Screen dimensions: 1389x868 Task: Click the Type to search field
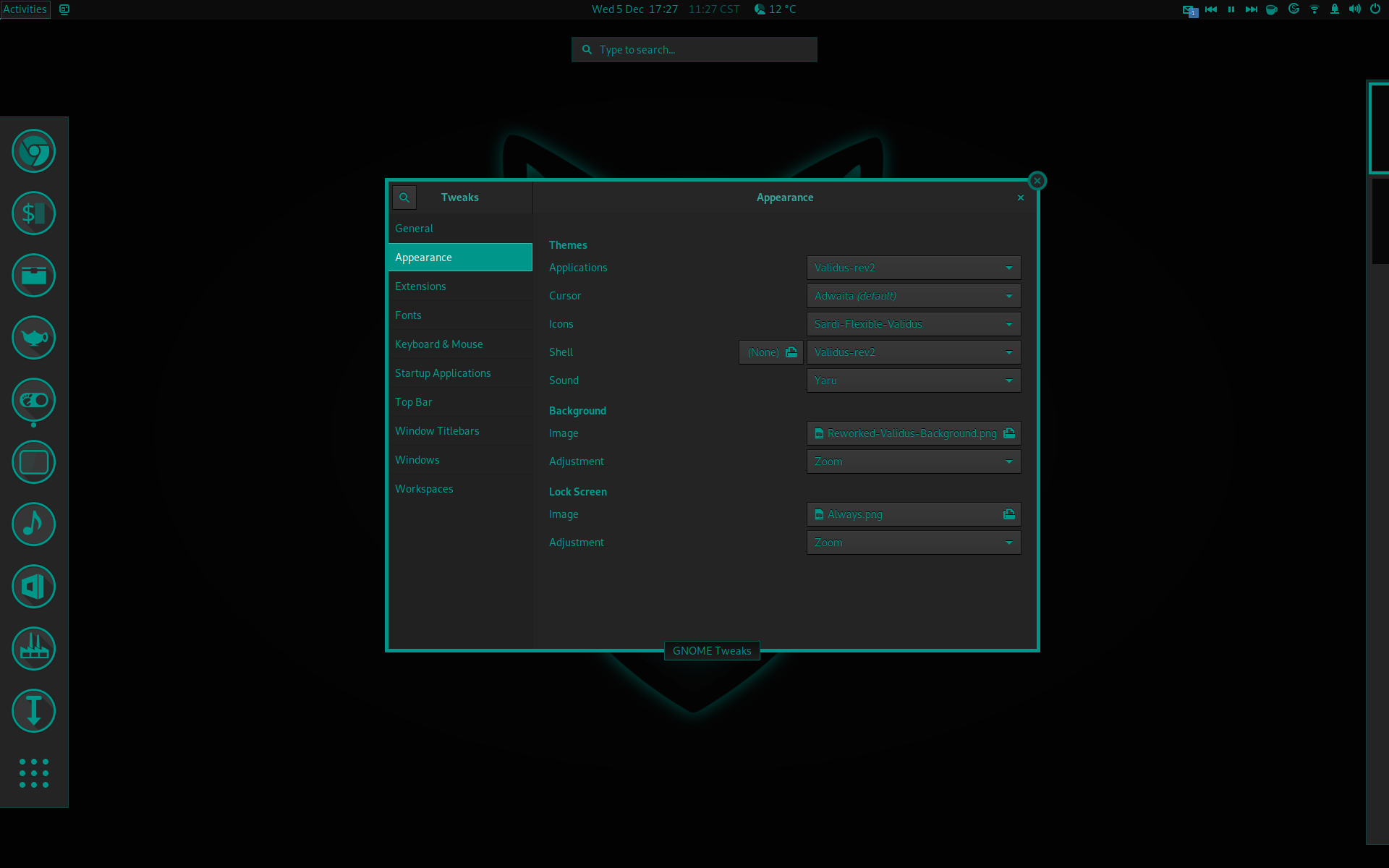pos(694,50)
